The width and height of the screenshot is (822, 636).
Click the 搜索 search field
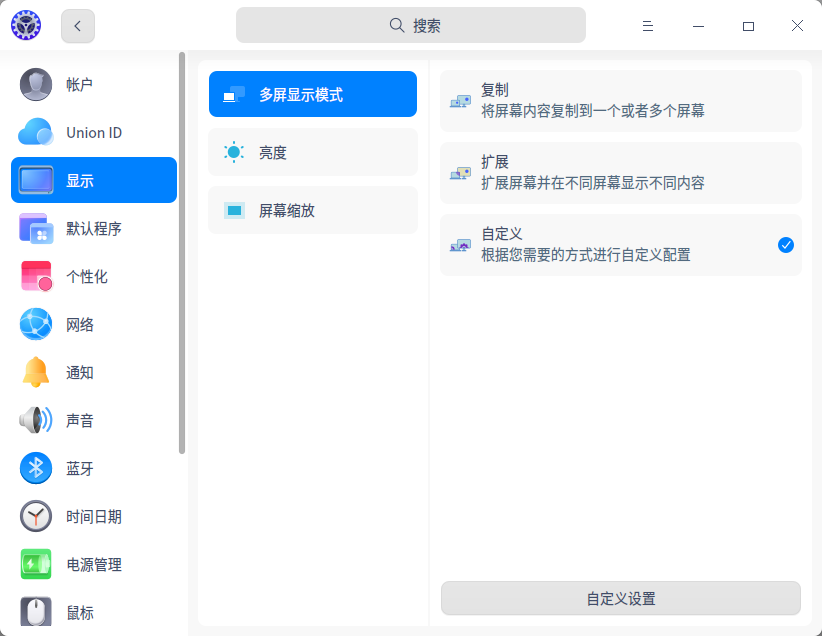(x=410, y=26)
